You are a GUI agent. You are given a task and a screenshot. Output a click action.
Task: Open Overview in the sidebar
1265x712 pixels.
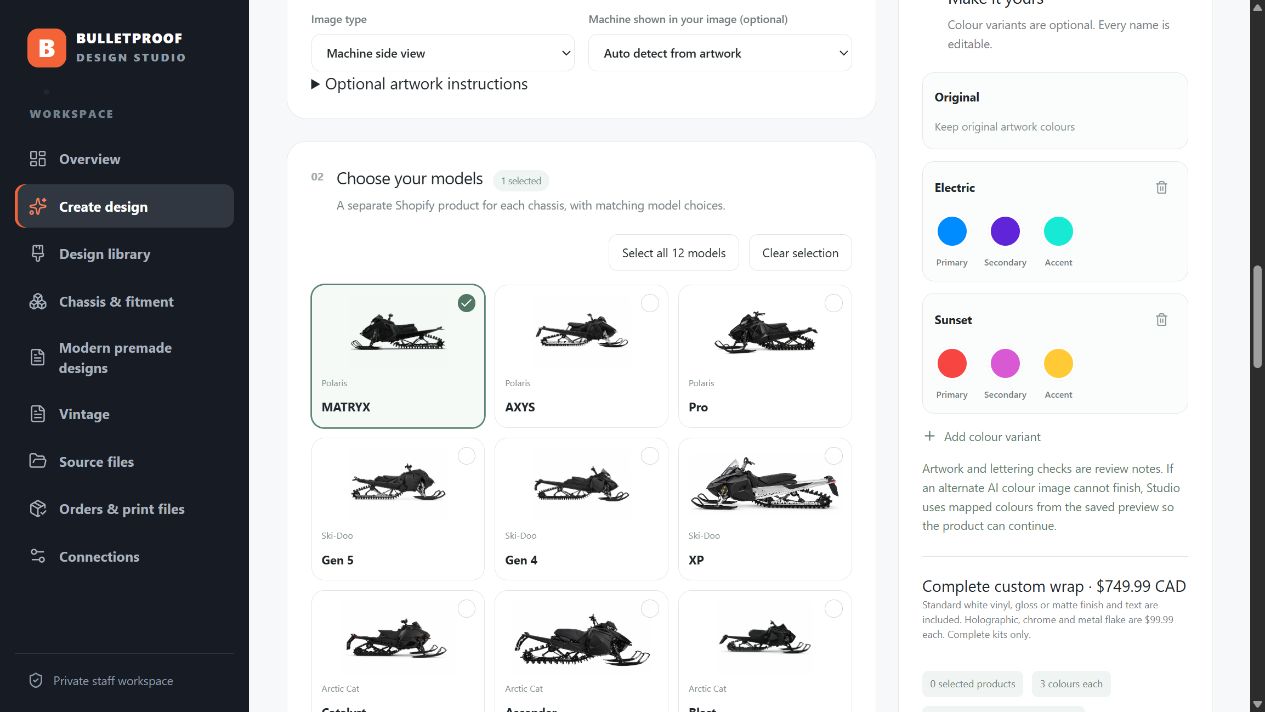(x=124, y=159)
